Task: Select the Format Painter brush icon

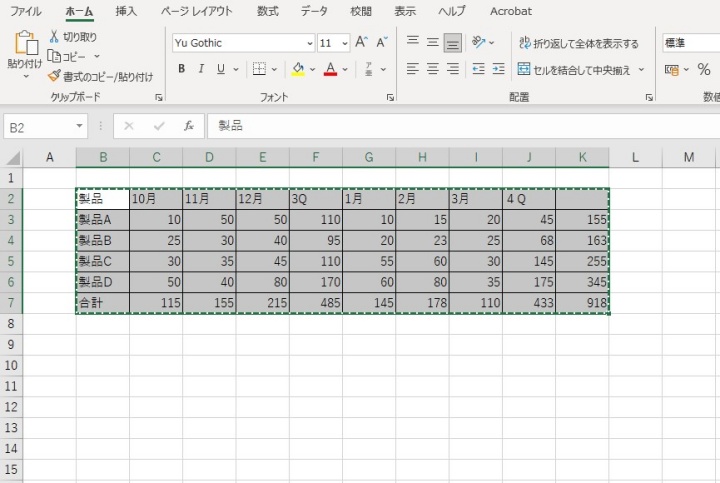Action: [x=54, y=76]
